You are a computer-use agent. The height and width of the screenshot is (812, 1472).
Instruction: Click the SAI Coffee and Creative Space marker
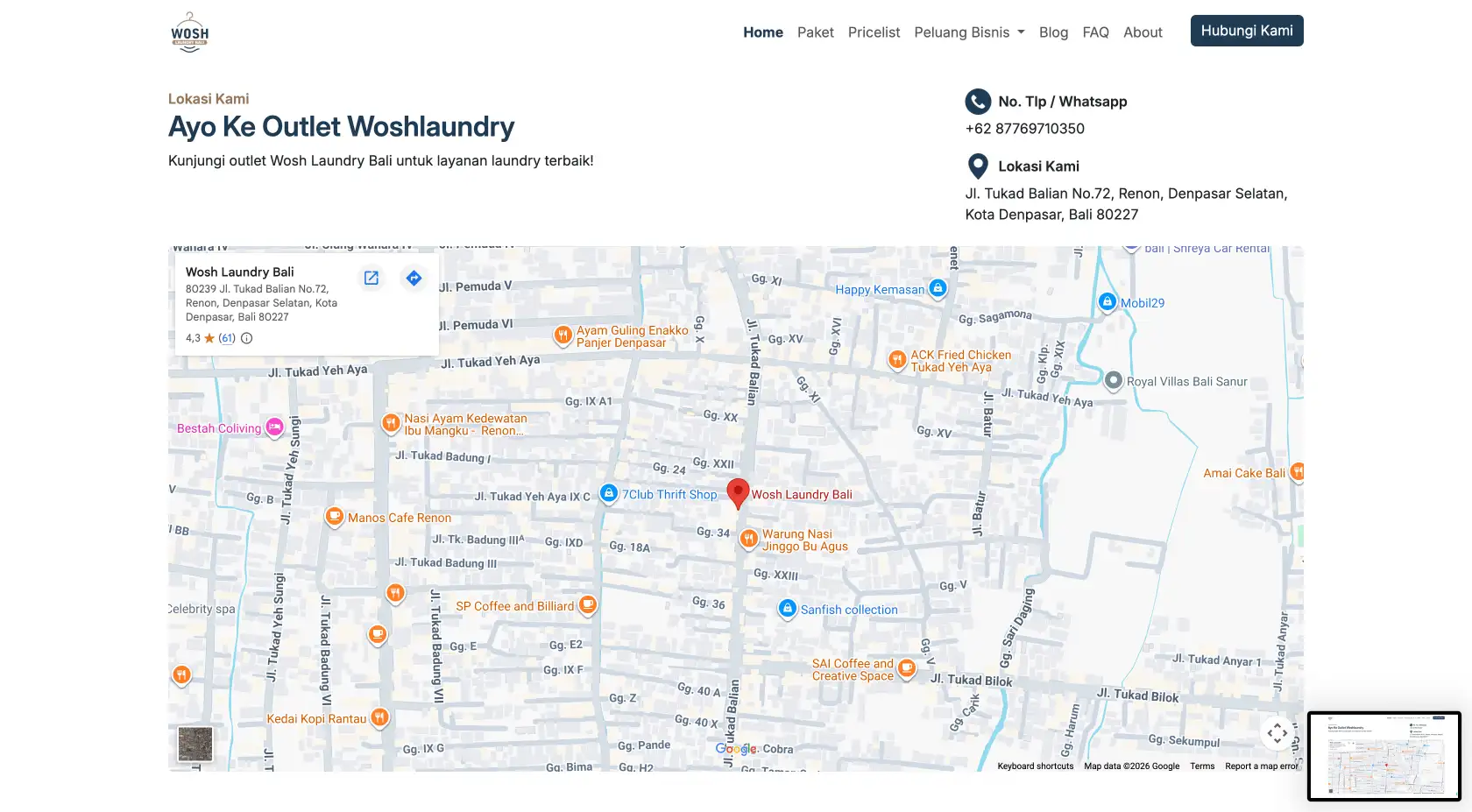[907, 669]
